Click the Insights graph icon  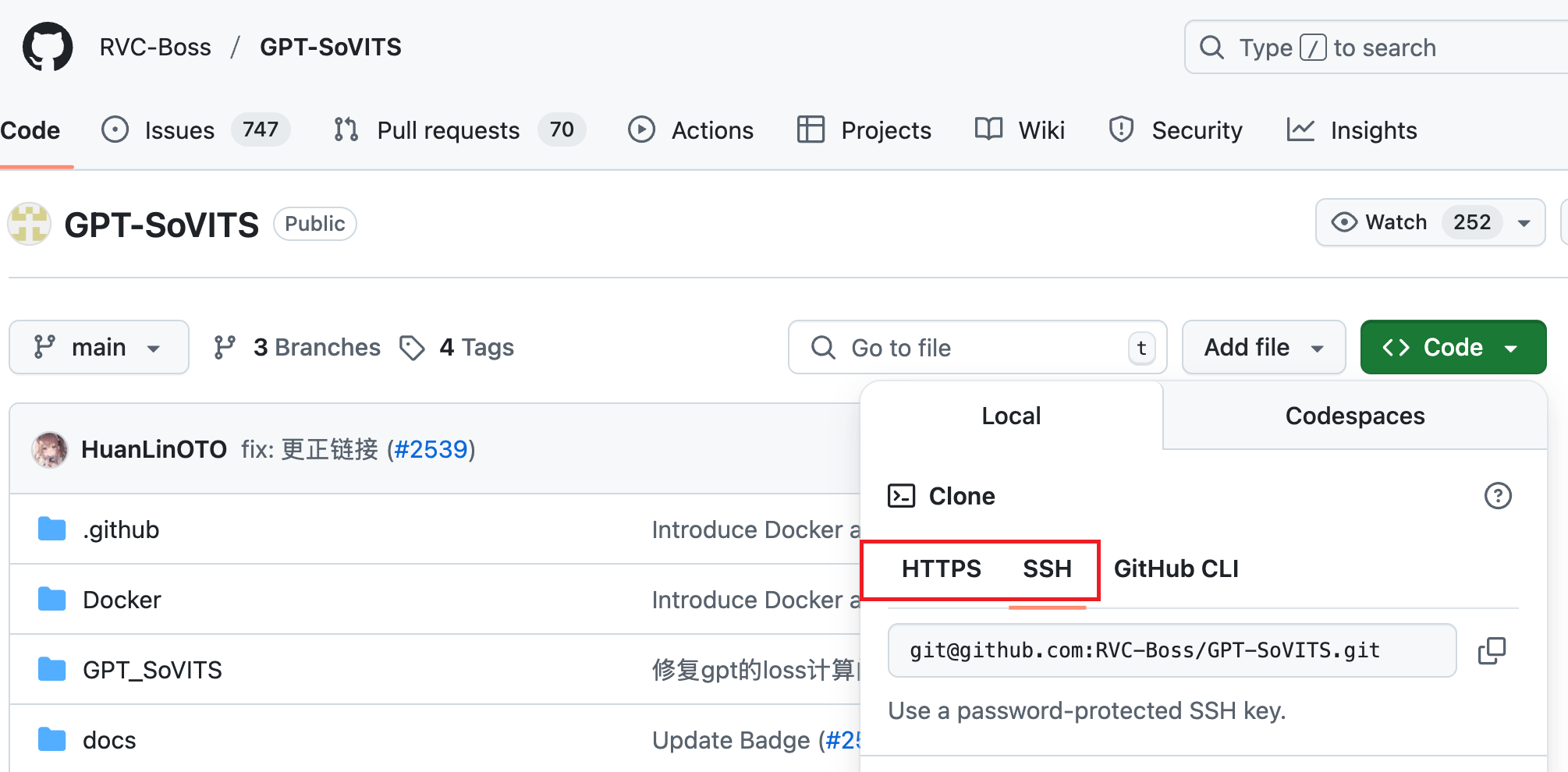click(1300, 129)
